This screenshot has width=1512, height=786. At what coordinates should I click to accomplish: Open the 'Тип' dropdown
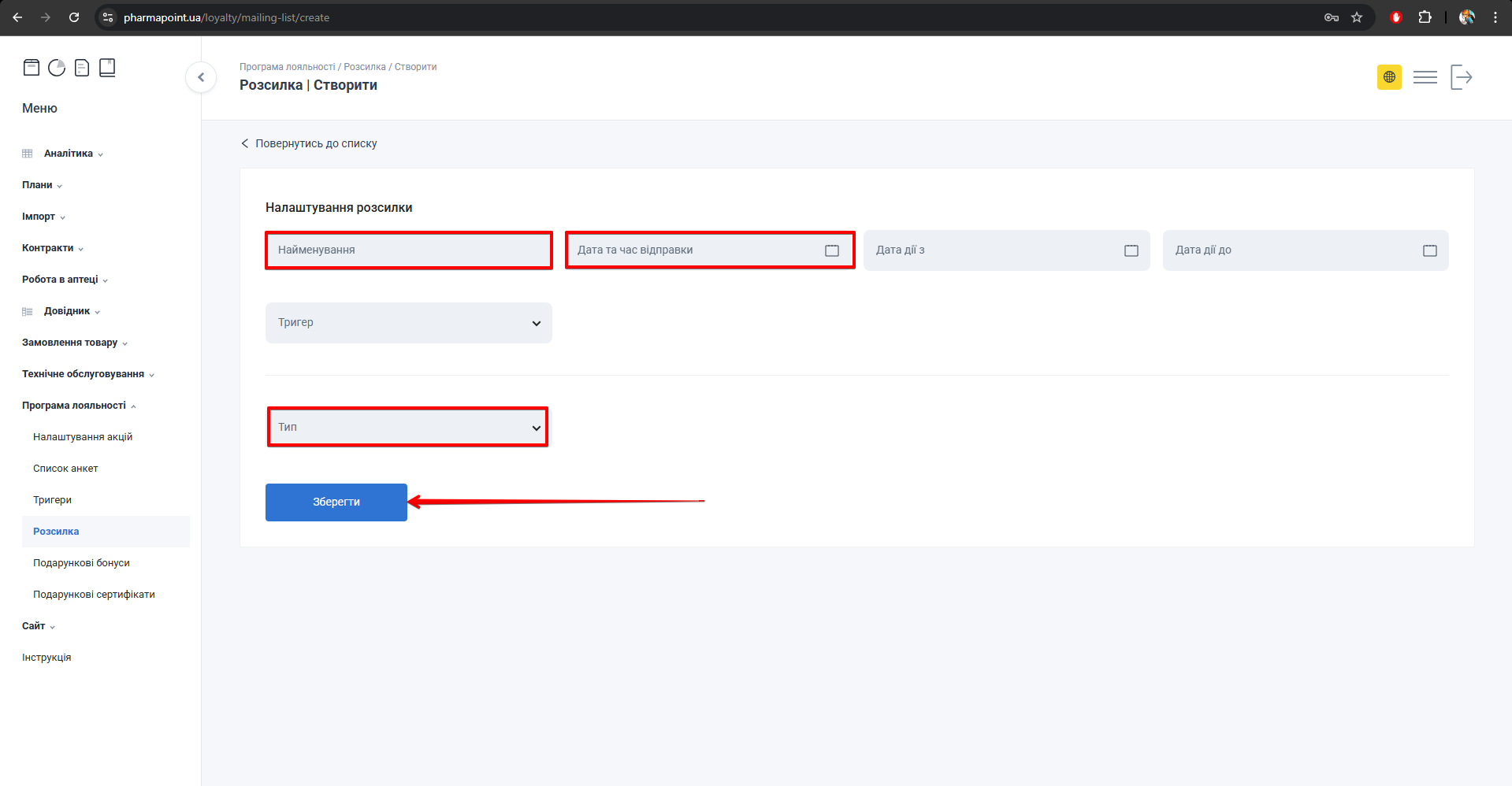click(x=408, y=428)
